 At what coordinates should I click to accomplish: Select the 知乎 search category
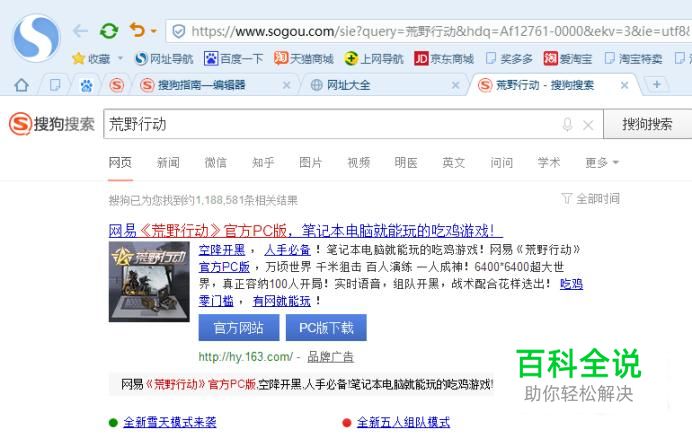pos(263,162)
